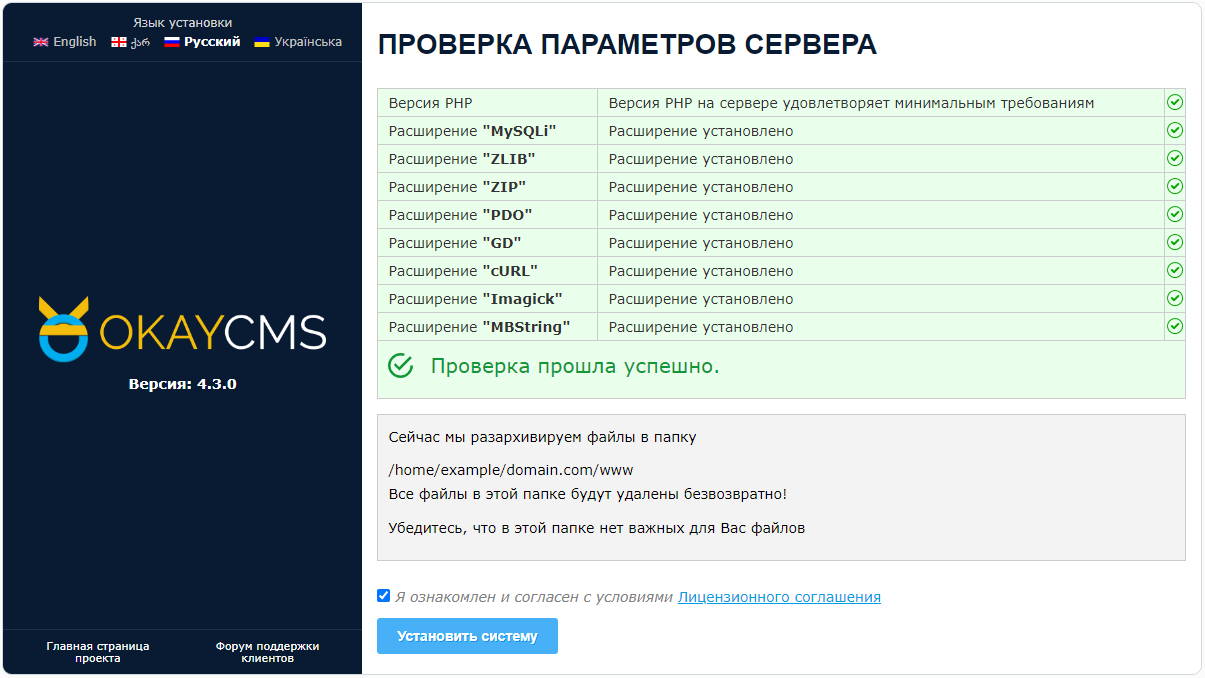The height and width of the screenshot is (678, 1205).
Task: Click the checkmark for MBString extension
Action: [1175, 325]
